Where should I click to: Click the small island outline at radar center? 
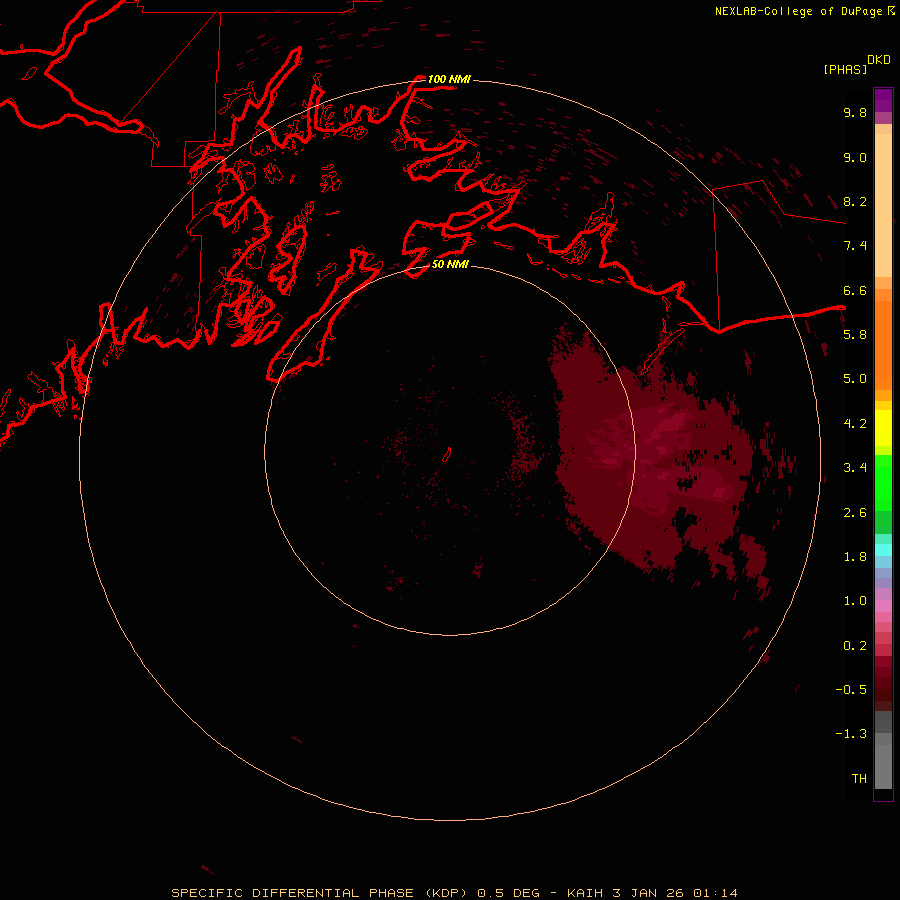point(447,455)
